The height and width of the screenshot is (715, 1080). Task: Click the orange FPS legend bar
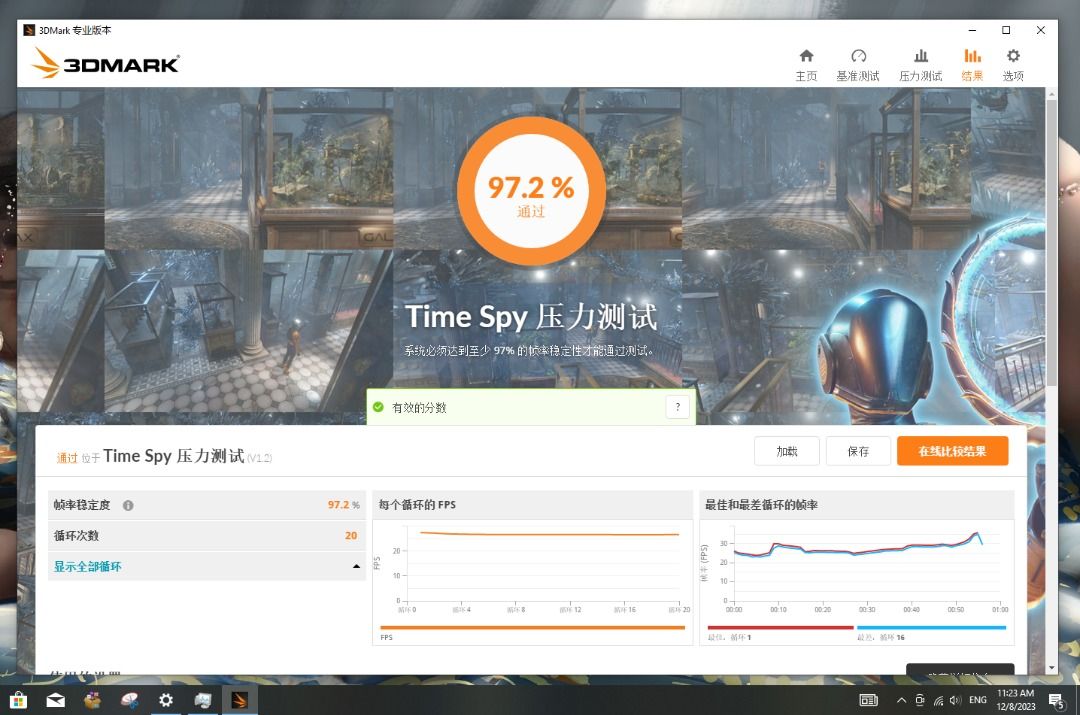[532, 628]
